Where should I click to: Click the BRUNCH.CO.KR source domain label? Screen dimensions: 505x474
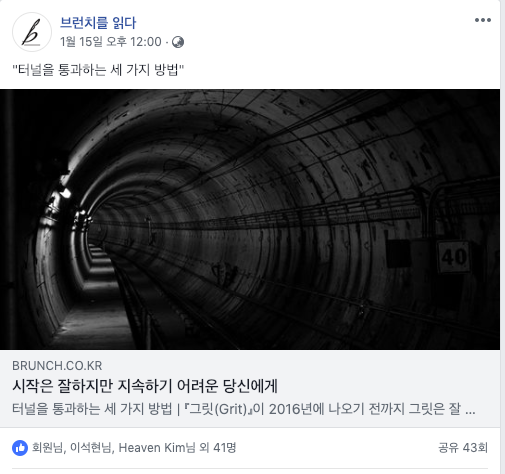(x=57, y=366)
